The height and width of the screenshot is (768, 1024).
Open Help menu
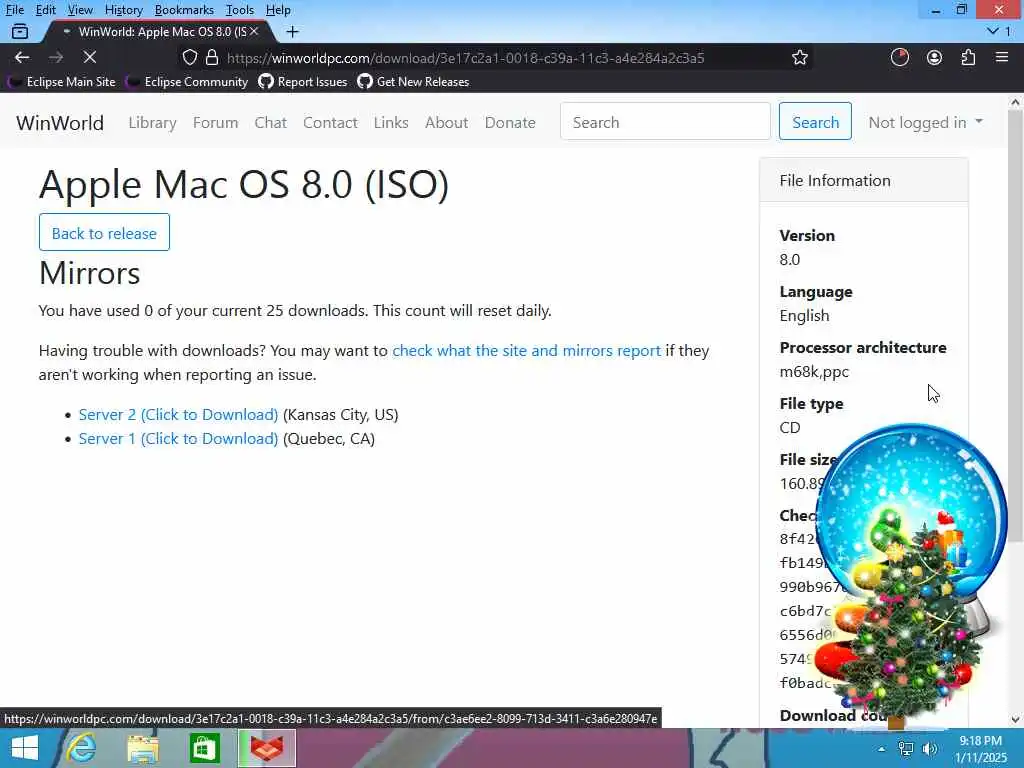(x=278, y=10)
